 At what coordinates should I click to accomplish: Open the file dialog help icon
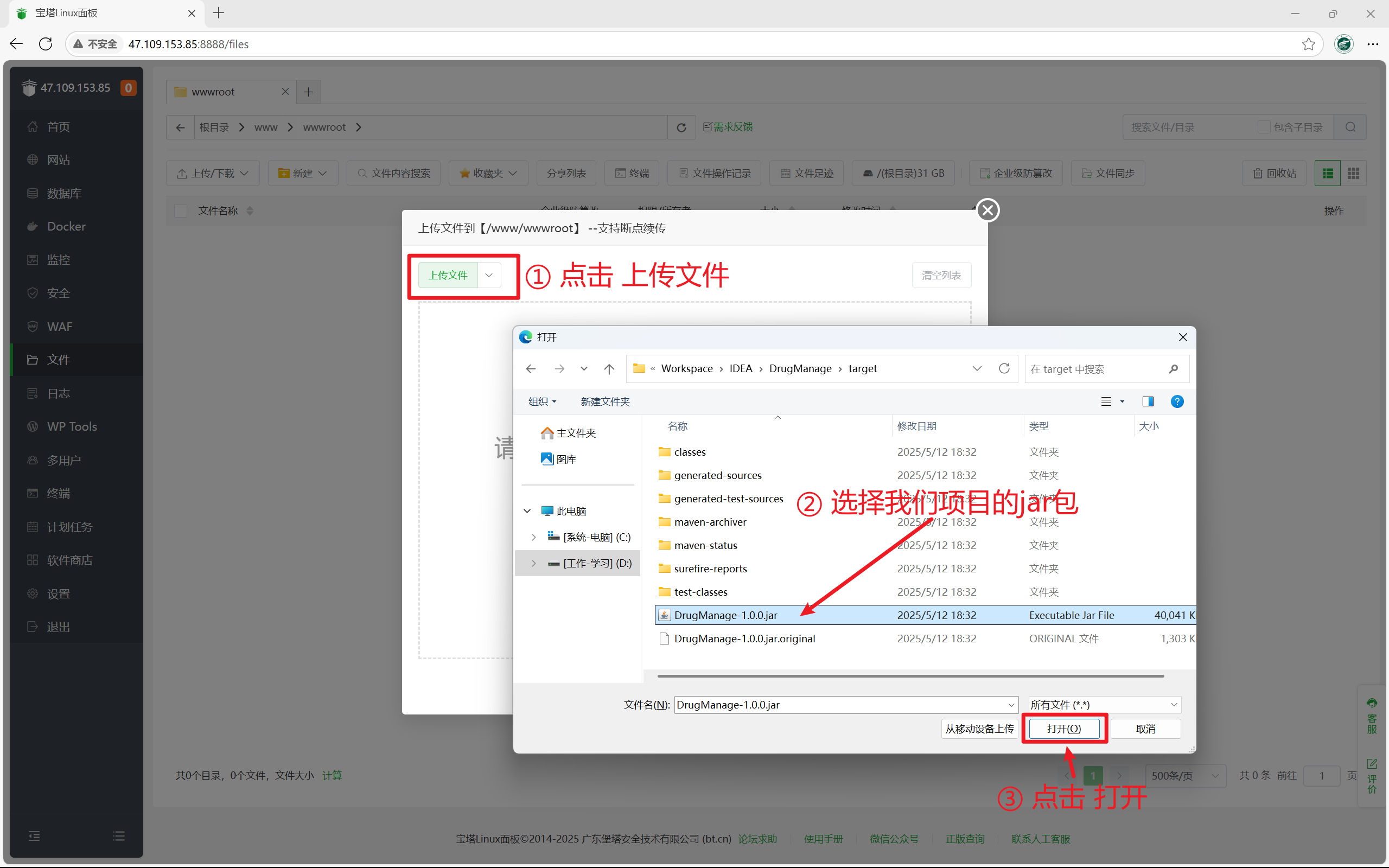click(1177, 401)
